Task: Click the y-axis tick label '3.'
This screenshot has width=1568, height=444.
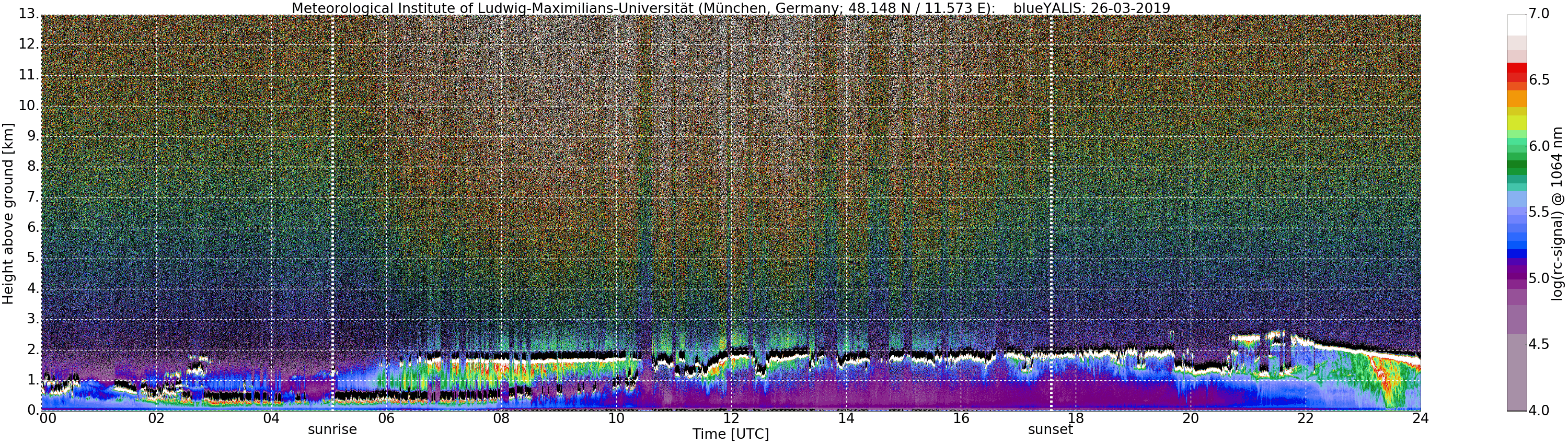Action: (32, 319)
